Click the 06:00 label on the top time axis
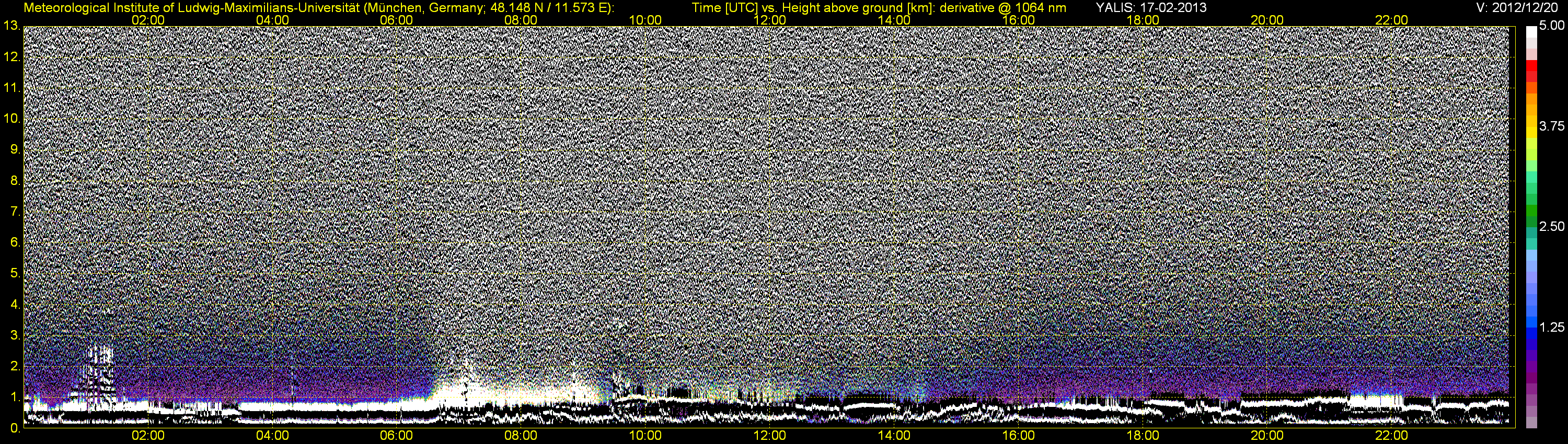The height and width of the screenshot is (444, 1568). click(x=396, y=20)
